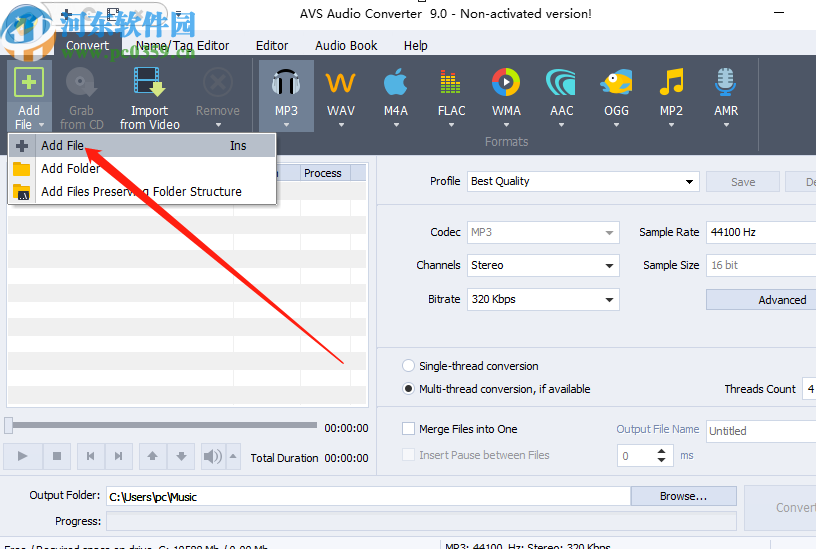
Task: Click Import from Video icon
Action: [149, 82]
